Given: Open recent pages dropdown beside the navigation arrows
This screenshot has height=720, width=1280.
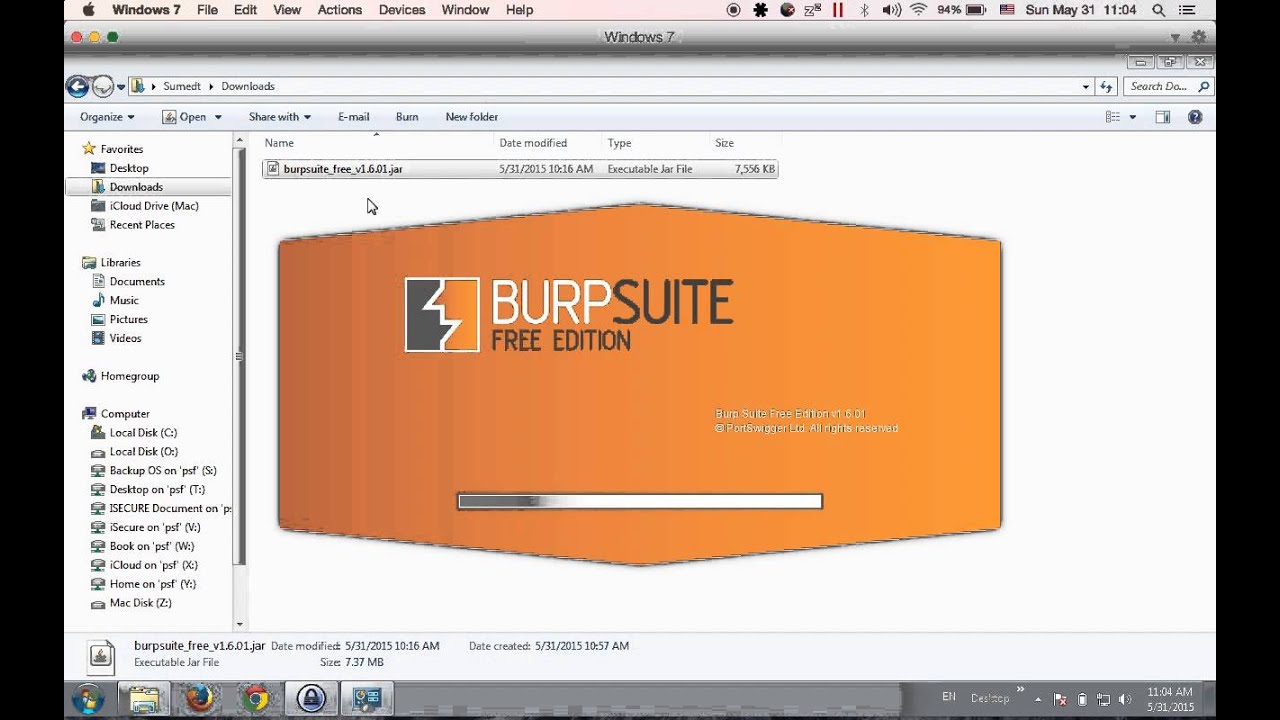Looking at the screenshot, I should coord(121,87).
